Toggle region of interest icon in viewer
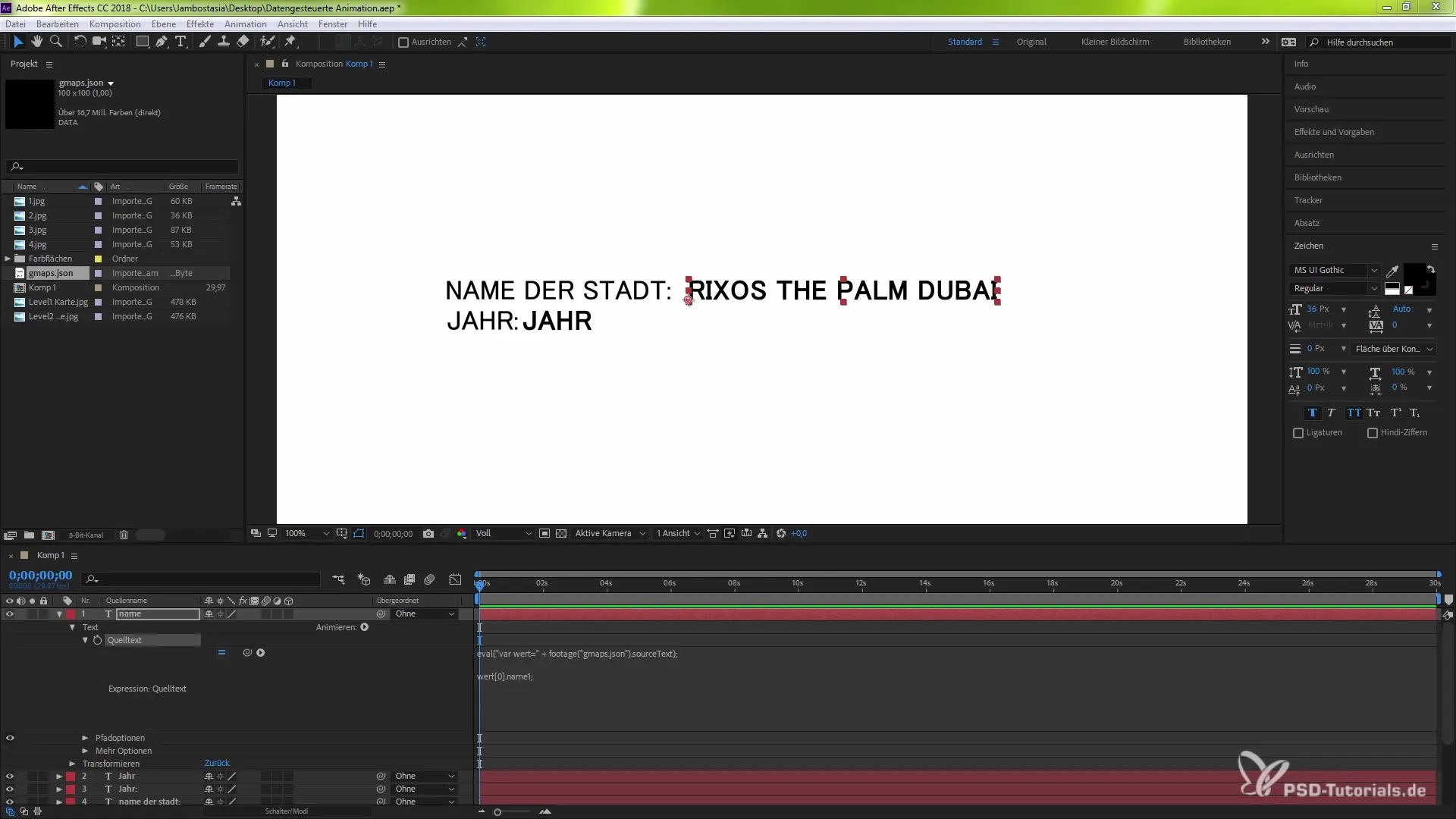The width and height of the screenshot is (1456, 819). (544, 534)
